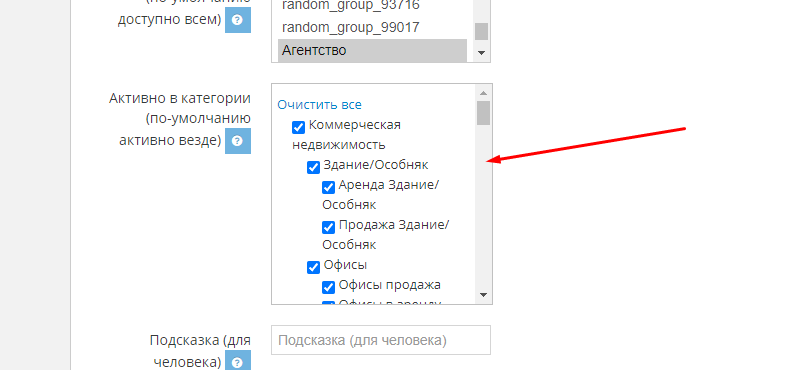Viewport: 807px width, 370px height.
Task: Uncheck the "Здание/Особняк" checkbox
Action: click(x=313, y=168)
